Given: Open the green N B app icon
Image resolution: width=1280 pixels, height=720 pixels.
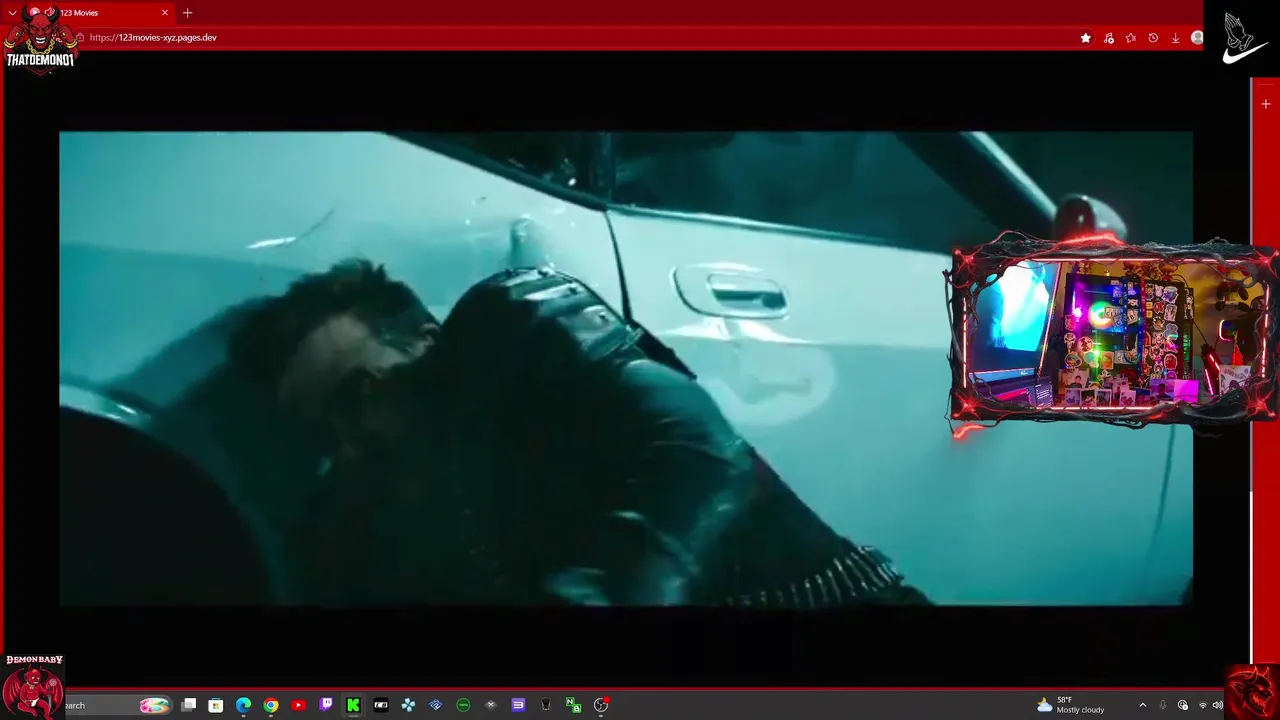Looking at the screenshot, I should [573, 705].
